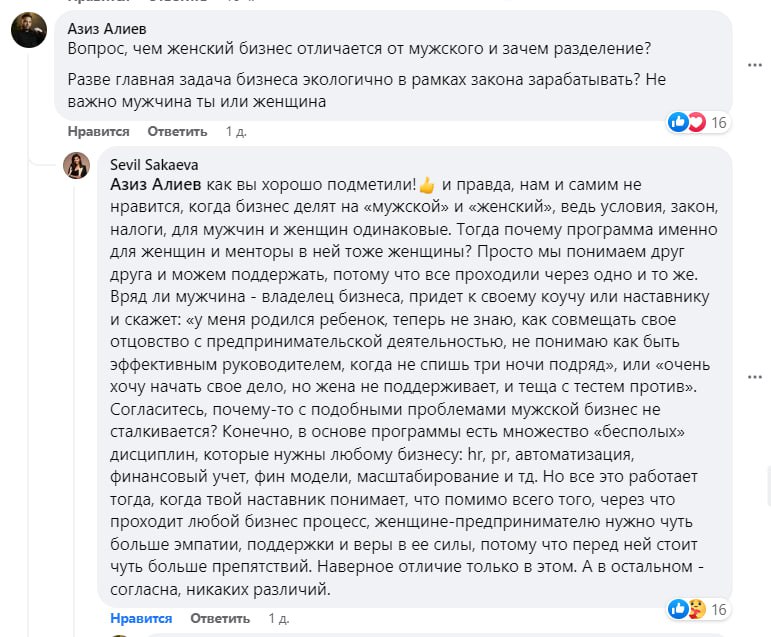Reply to Азиз Алиев's comment via Ответить
The image size is (771, 637).
coord(177,132)
